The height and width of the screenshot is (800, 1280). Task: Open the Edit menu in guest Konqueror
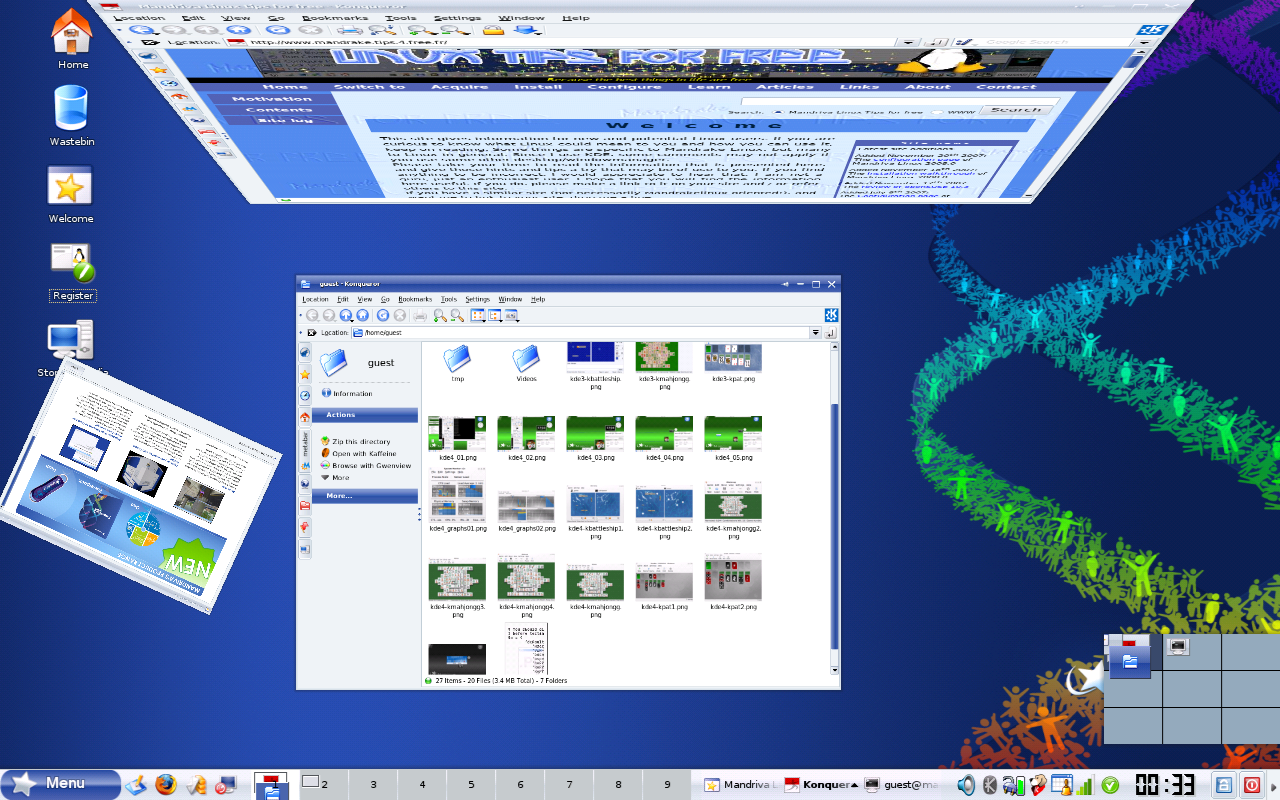[343, 299]
